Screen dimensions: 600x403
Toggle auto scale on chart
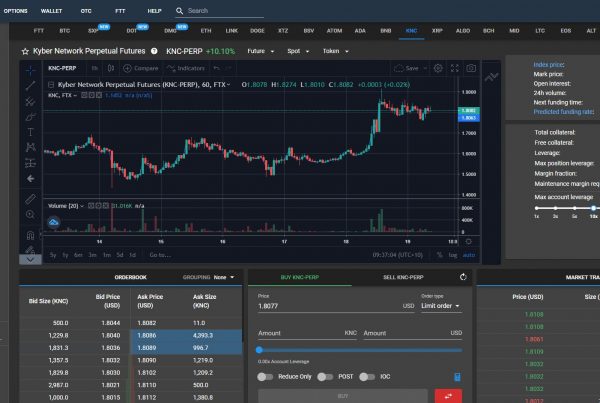[469, 255]
